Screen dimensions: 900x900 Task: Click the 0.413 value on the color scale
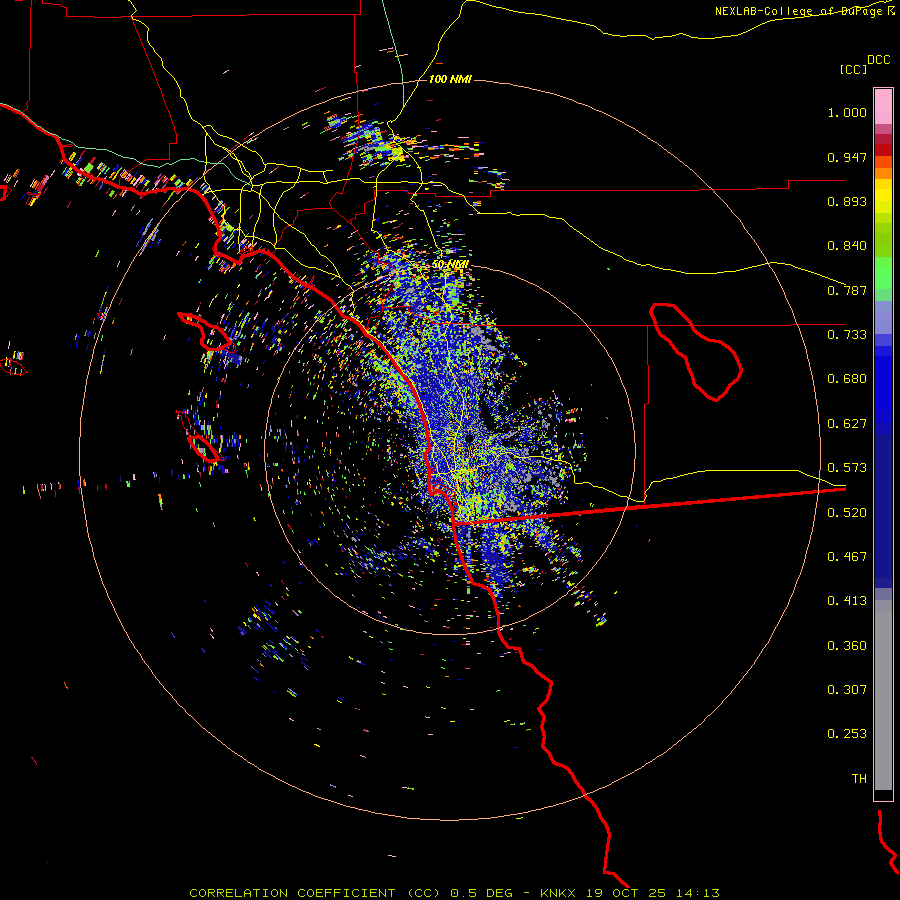tap(847, 601)
